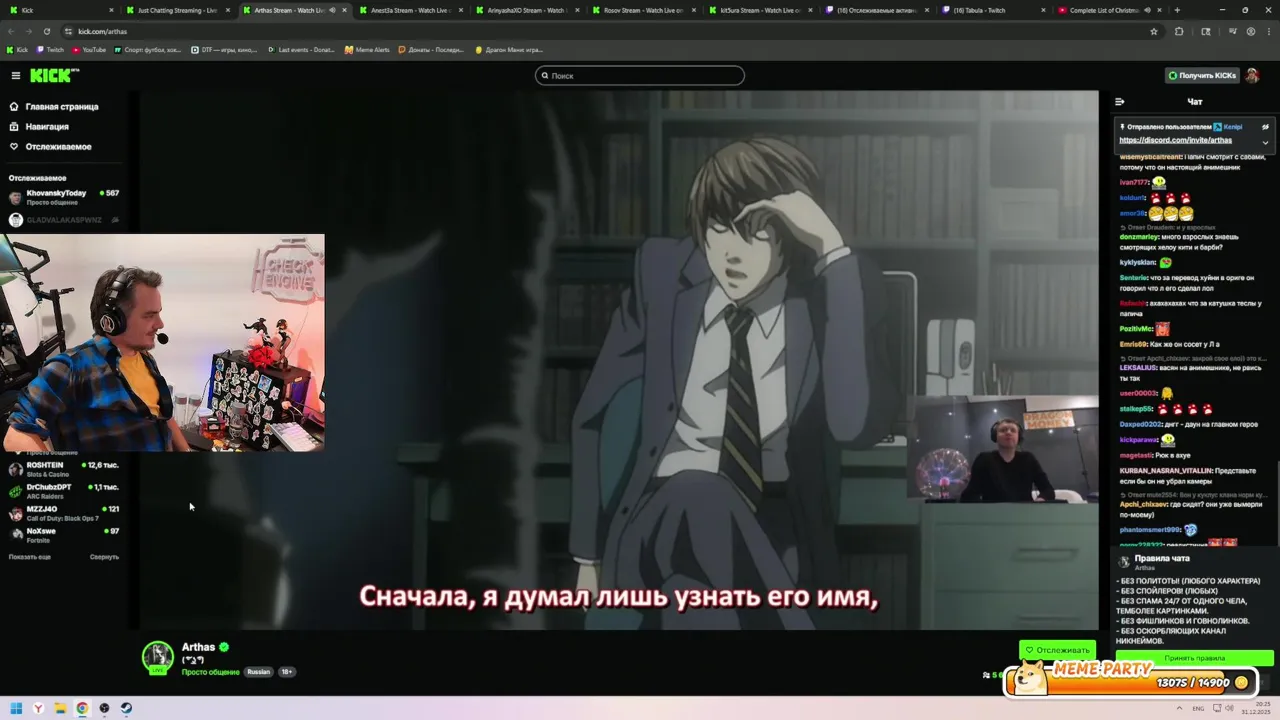Open File Explorer from taskbar
Viewport: 1280px width, 720px height.
pos(60,709)
